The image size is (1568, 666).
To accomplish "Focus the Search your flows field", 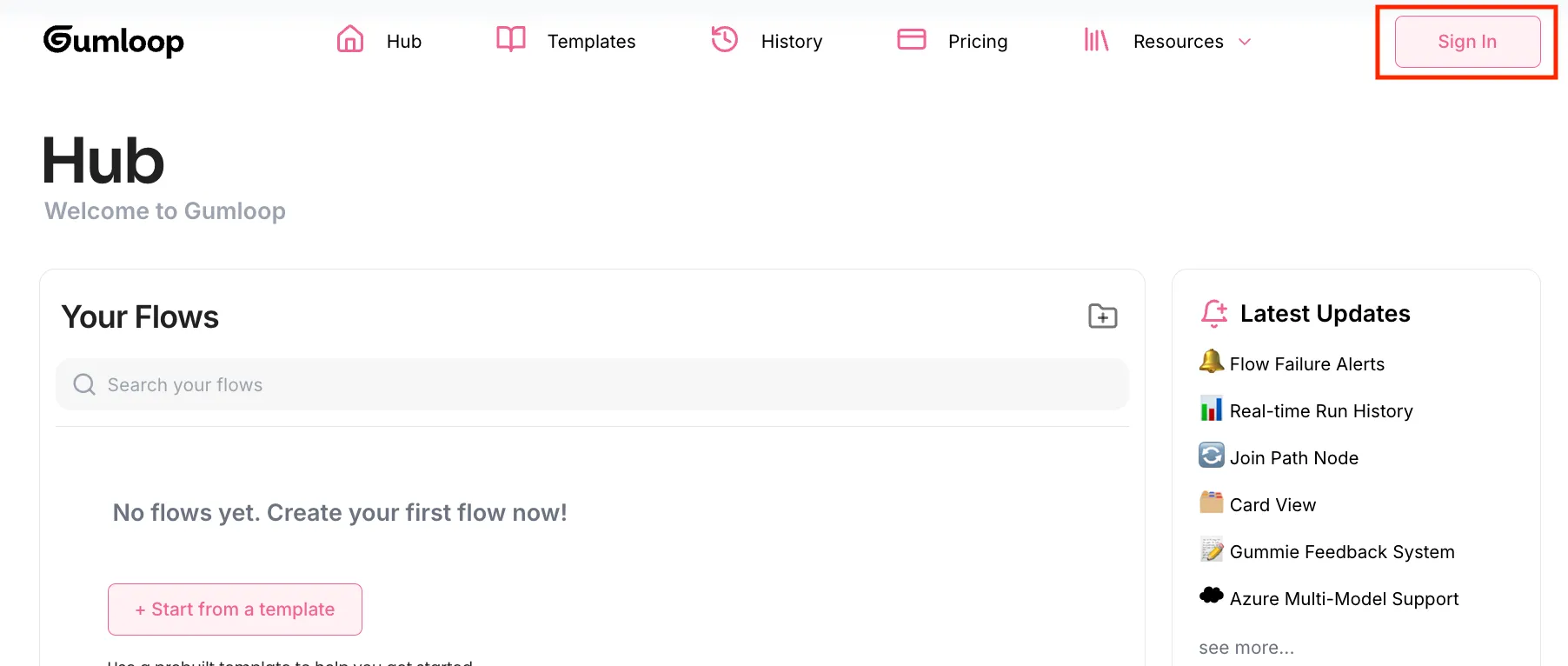I will 591,384.
